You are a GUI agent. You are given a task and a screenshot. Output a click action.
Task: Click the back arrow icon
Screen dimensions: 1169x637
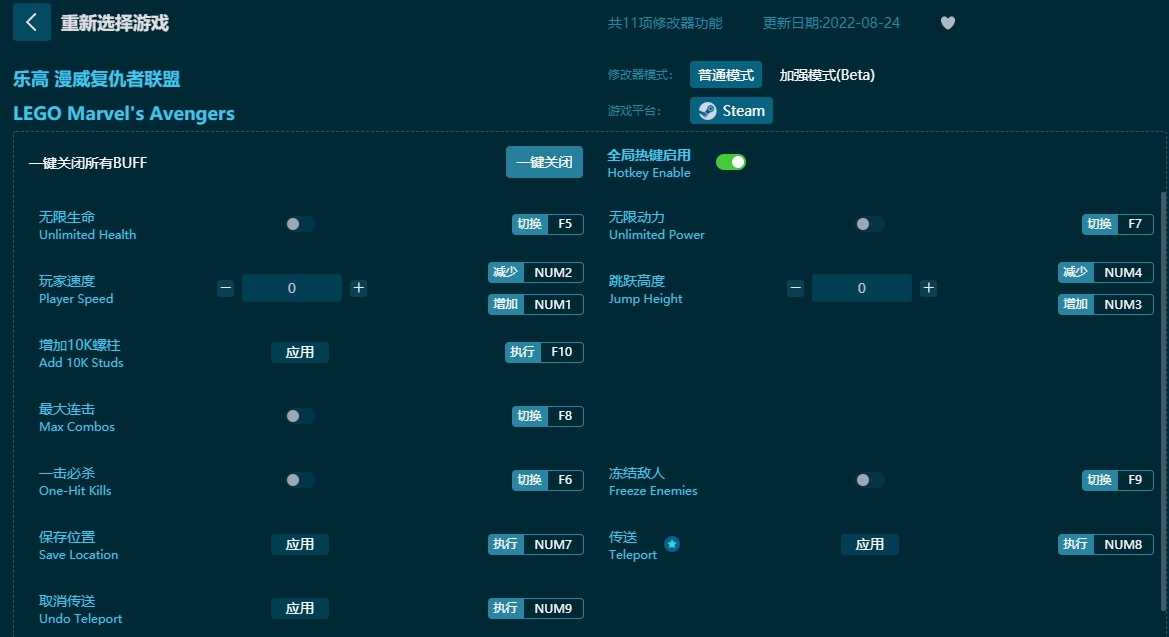pyautogui.click(x=31, y=22)
